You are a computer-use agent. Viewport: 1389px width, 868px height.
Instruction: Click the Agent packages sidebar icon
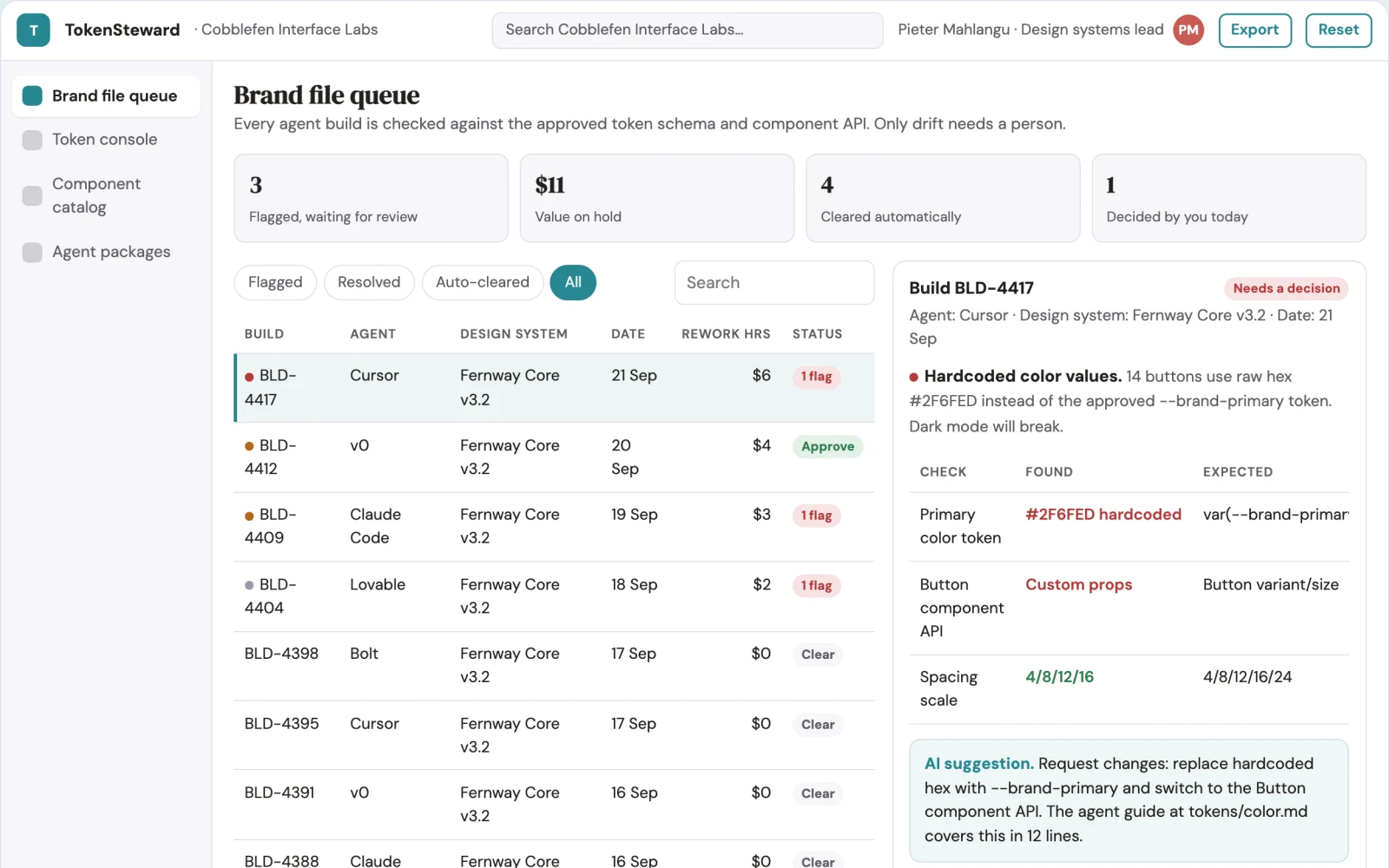pos(32,252)
